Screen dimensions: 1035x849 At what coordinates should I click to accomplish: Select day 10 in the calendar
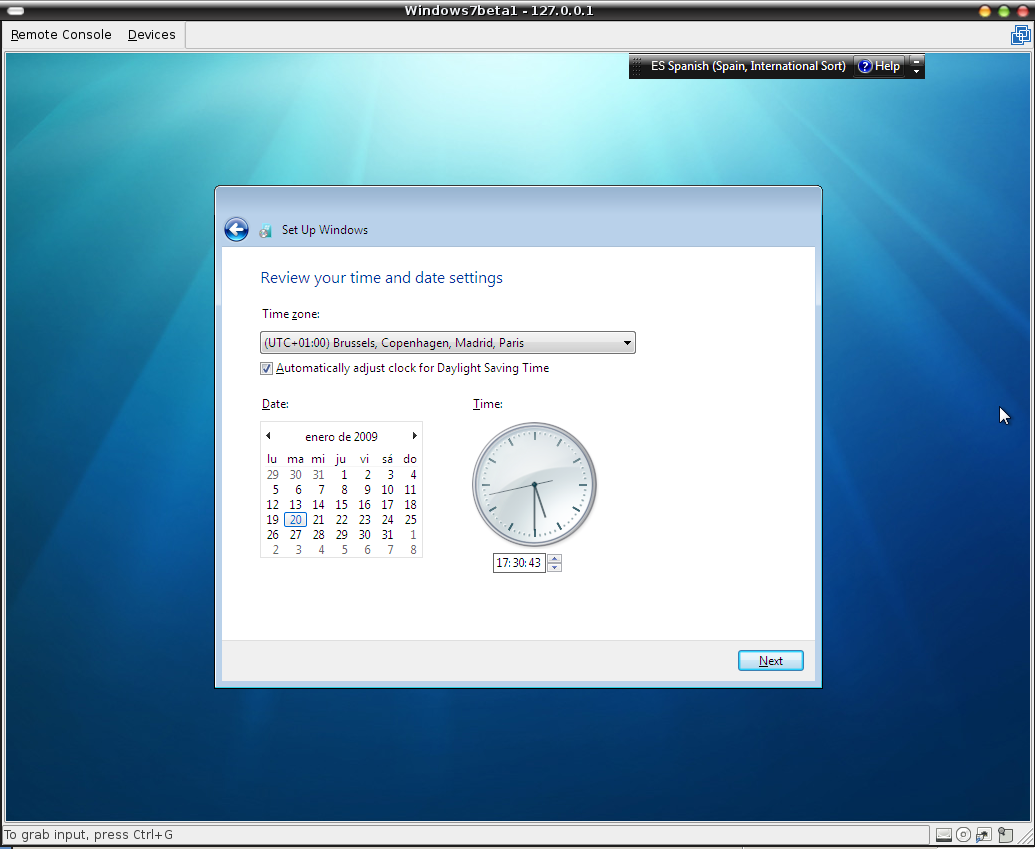pyautogui.click(x=387, y=490)
